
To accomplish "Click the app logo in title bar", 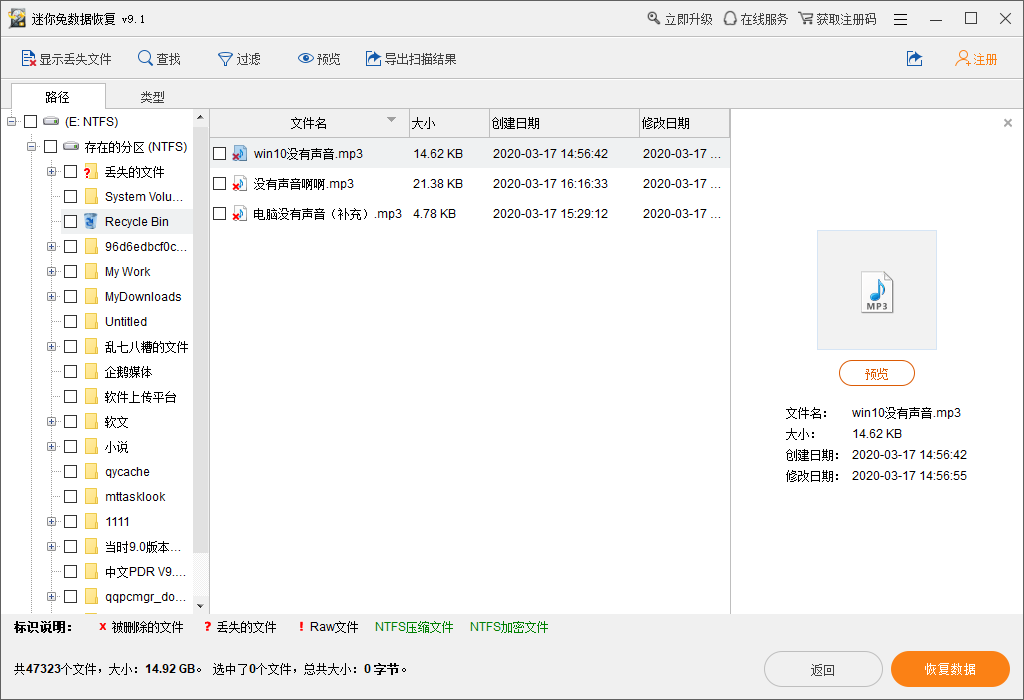I will (x=17, y=18).
